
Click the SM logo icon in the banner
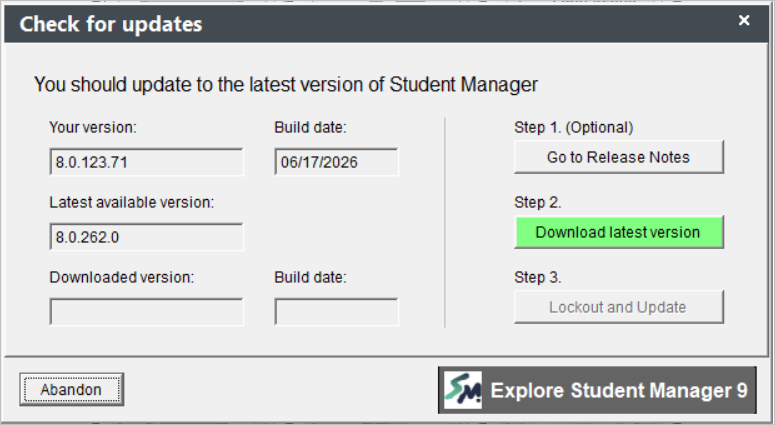coord(463,390)
